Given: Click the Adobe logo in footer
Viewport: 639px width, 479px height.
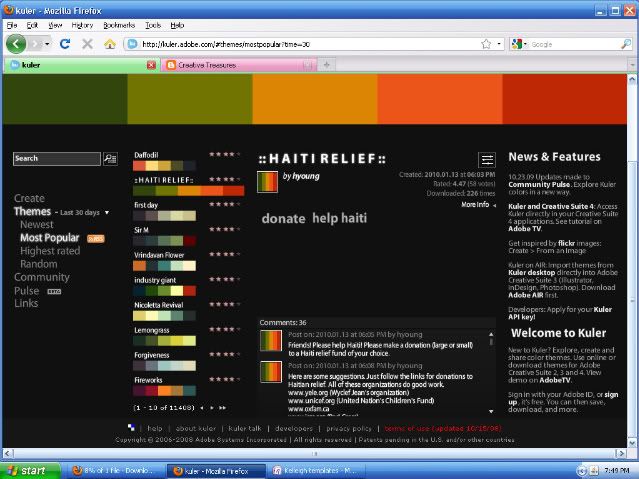Looking at the screenshot, I should point(131,427).
